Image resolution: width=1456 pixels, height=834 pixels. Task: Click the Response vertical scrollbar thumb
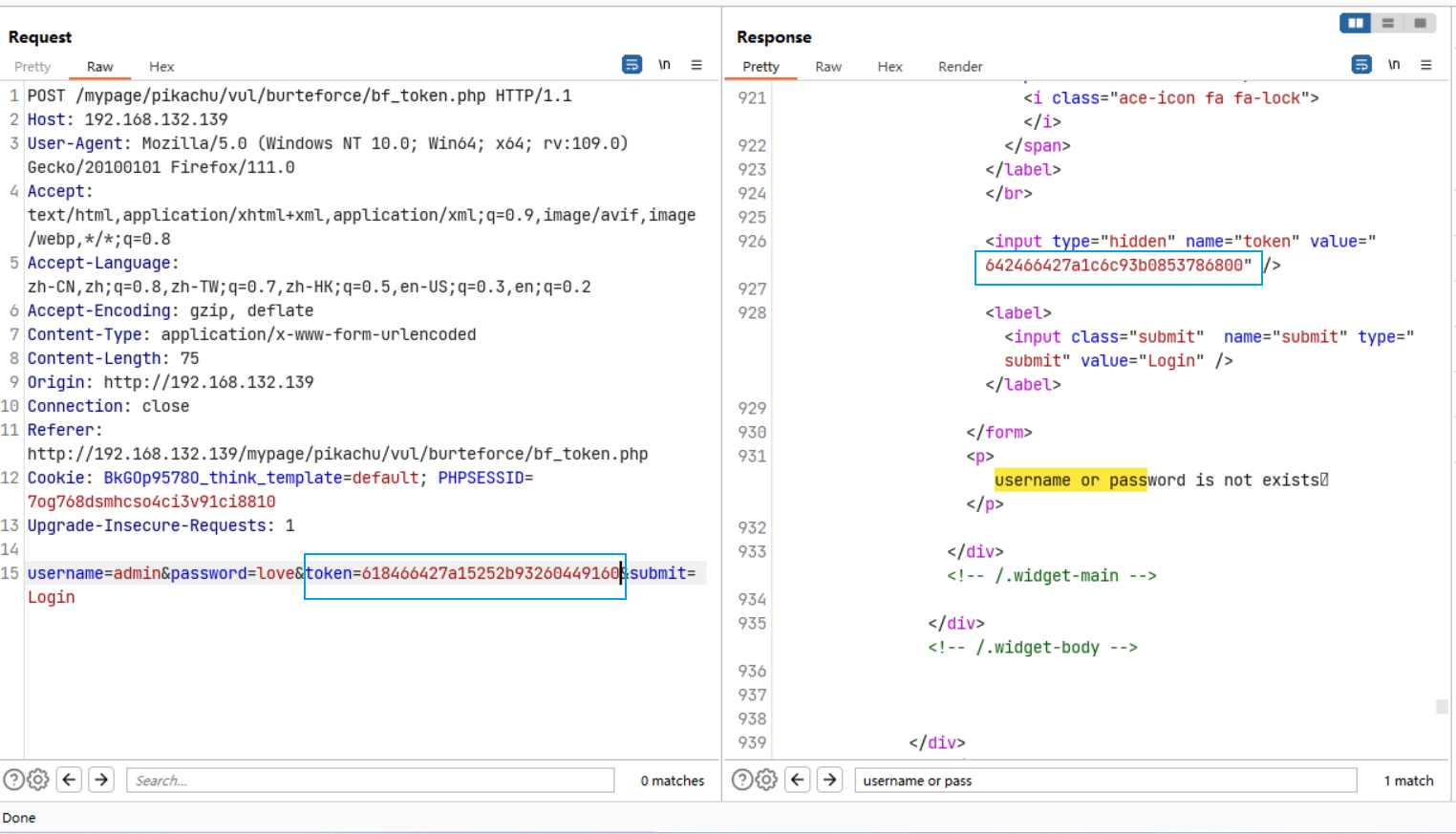(1442, 707)
